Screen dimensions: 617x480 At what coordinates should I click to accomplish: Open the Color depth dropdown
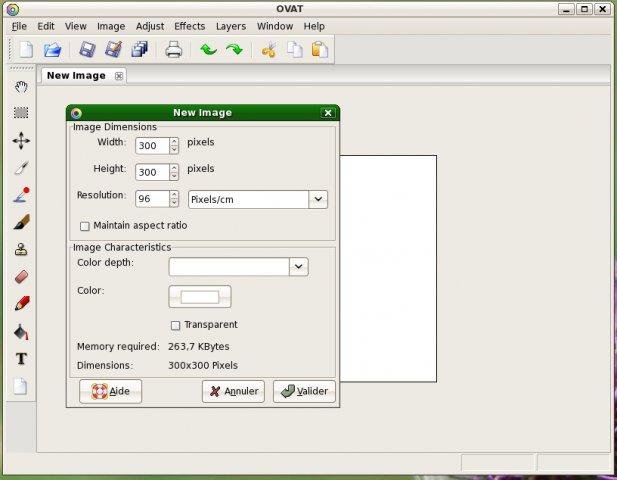298,267
